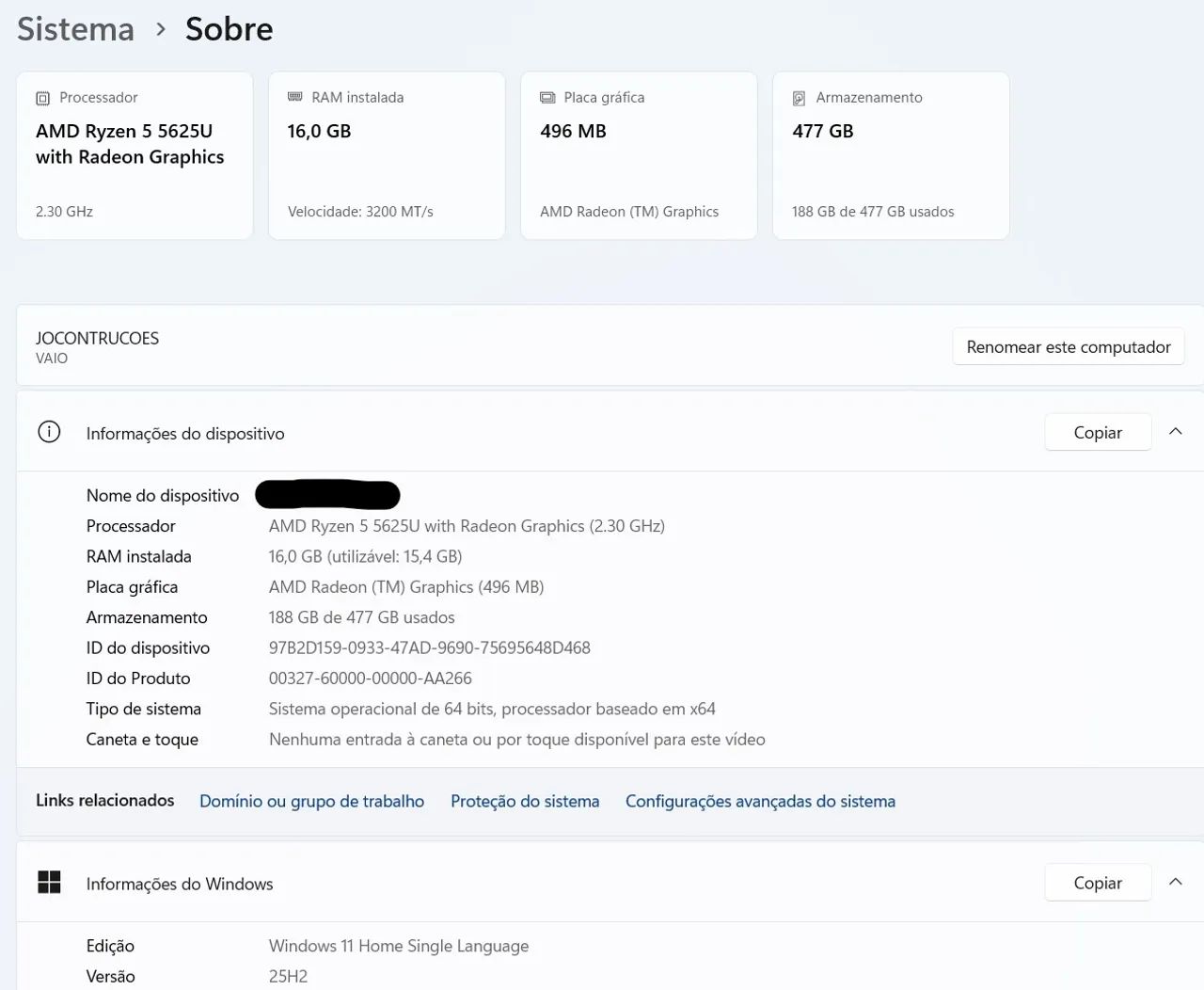Click the 16,0 GB (utilizável: 15,4 GB) value
1204x990 pixels.
coord(366,556)
